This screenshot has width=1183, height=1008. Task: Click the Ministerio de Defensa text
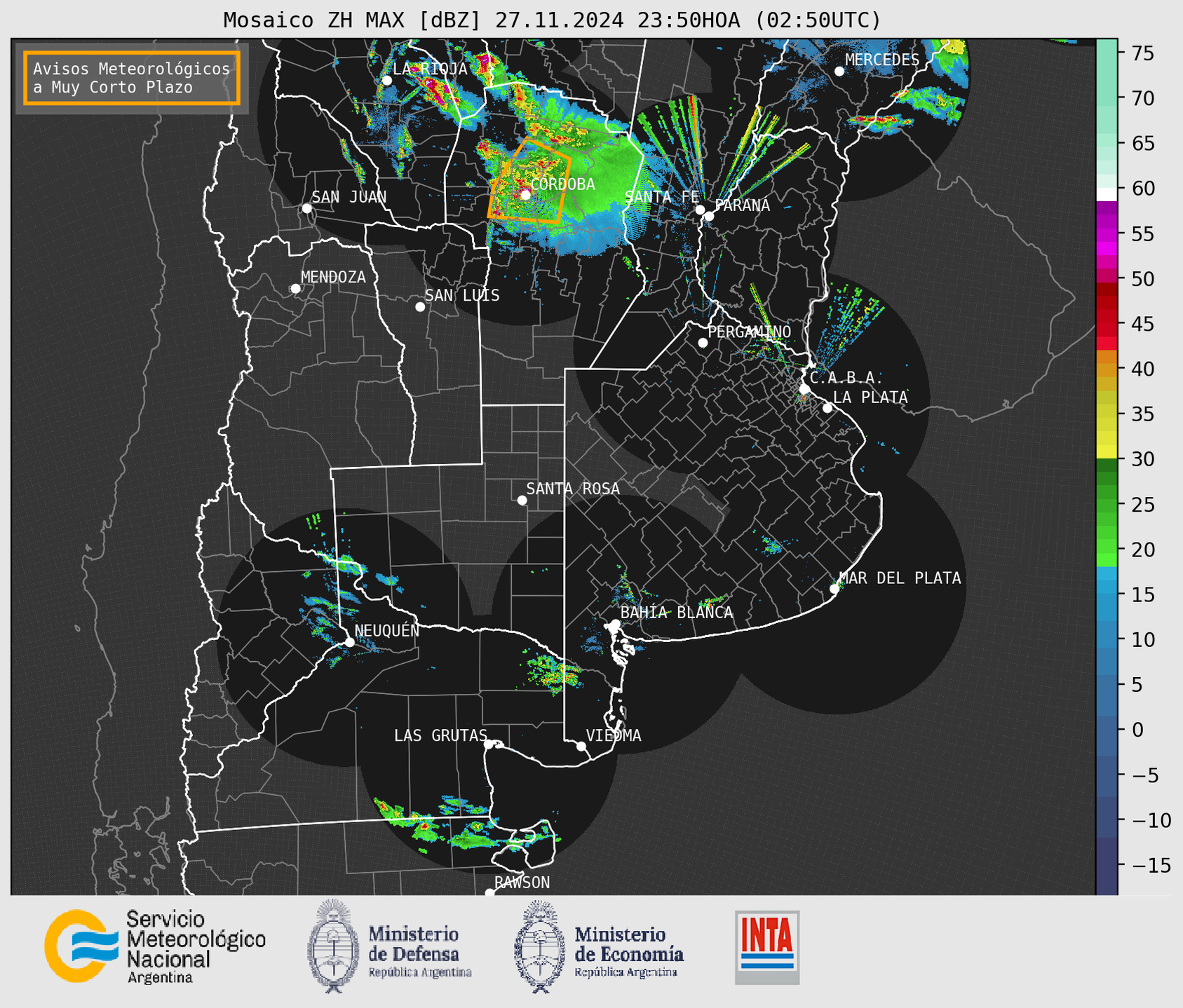tap(420, 951)
